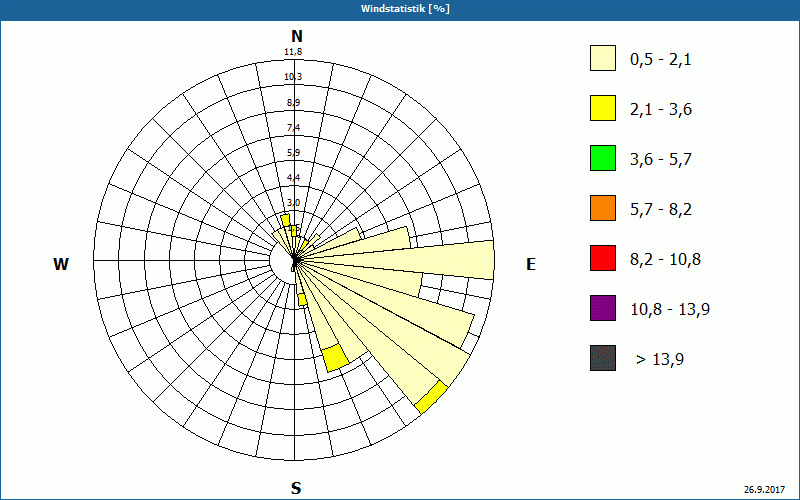Click the legend label '10,8 - 13,9'
This screenshot has width=800, height=500.
click(x=670, y=310)
